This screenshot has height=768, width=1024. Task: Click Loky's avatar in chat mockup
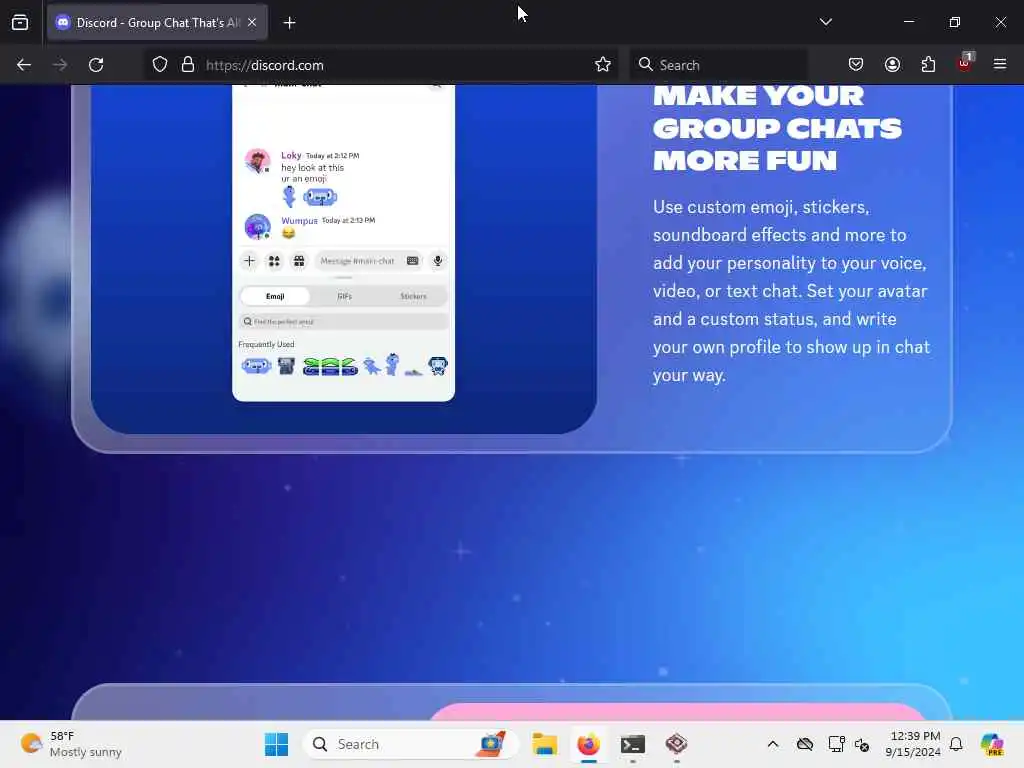(257, 161)
